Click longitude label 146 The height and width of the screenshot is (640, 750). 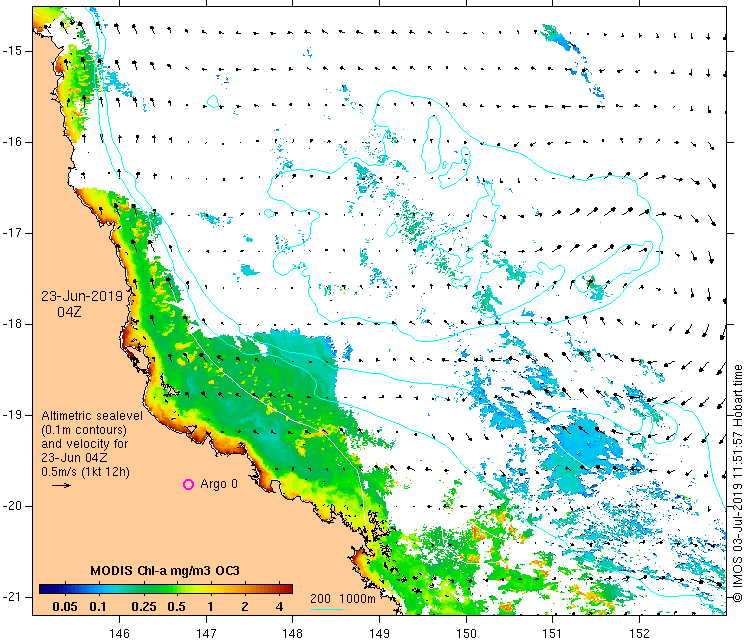119,633
